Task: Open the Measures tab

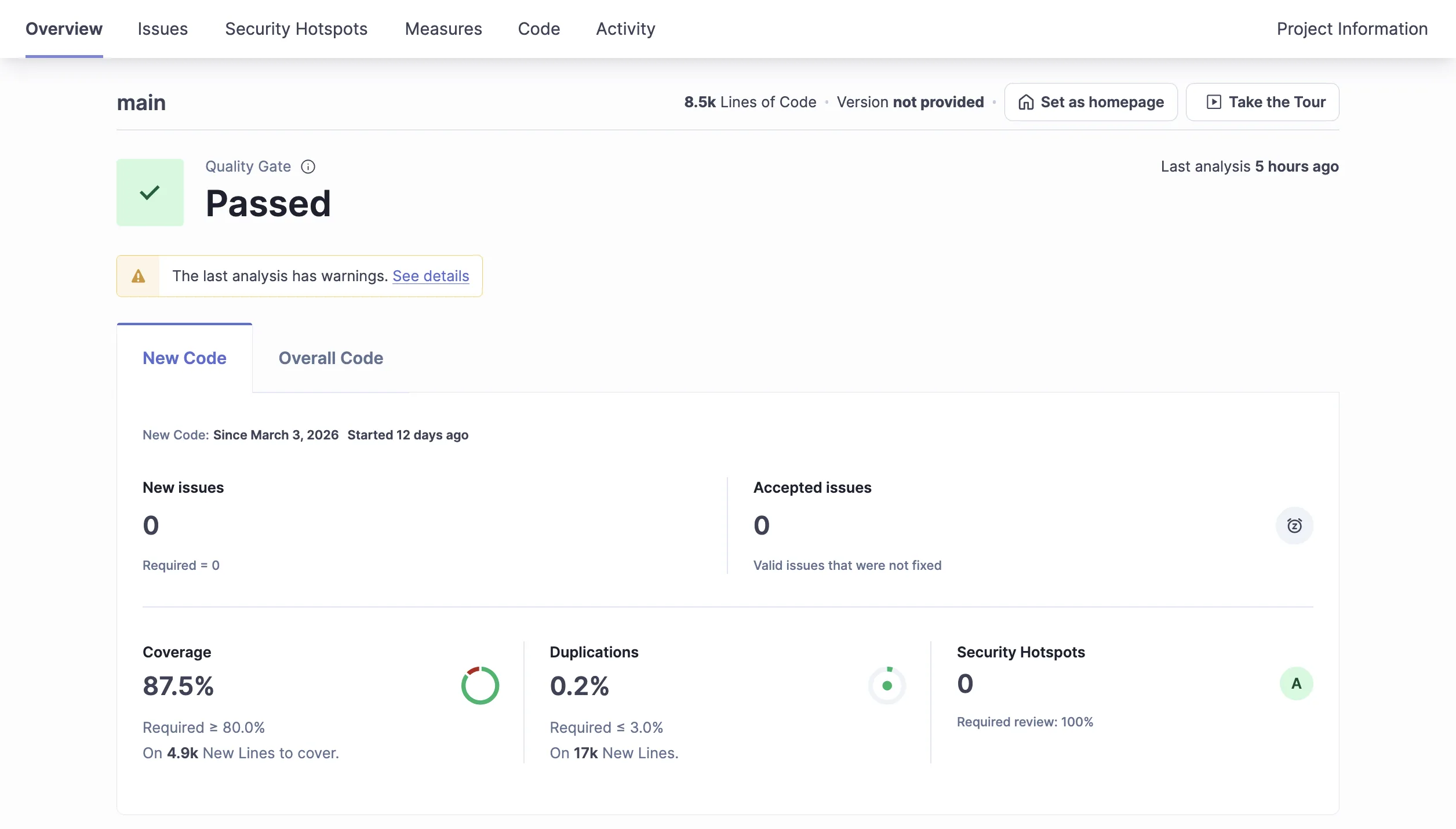Action: tap(443, 29)
